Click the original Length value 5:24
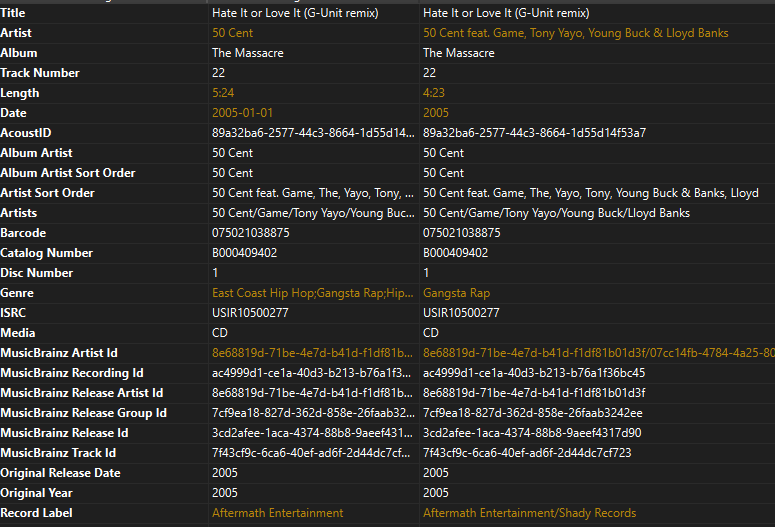Screen dimensions: 775x527 click(x=223, y=93)
